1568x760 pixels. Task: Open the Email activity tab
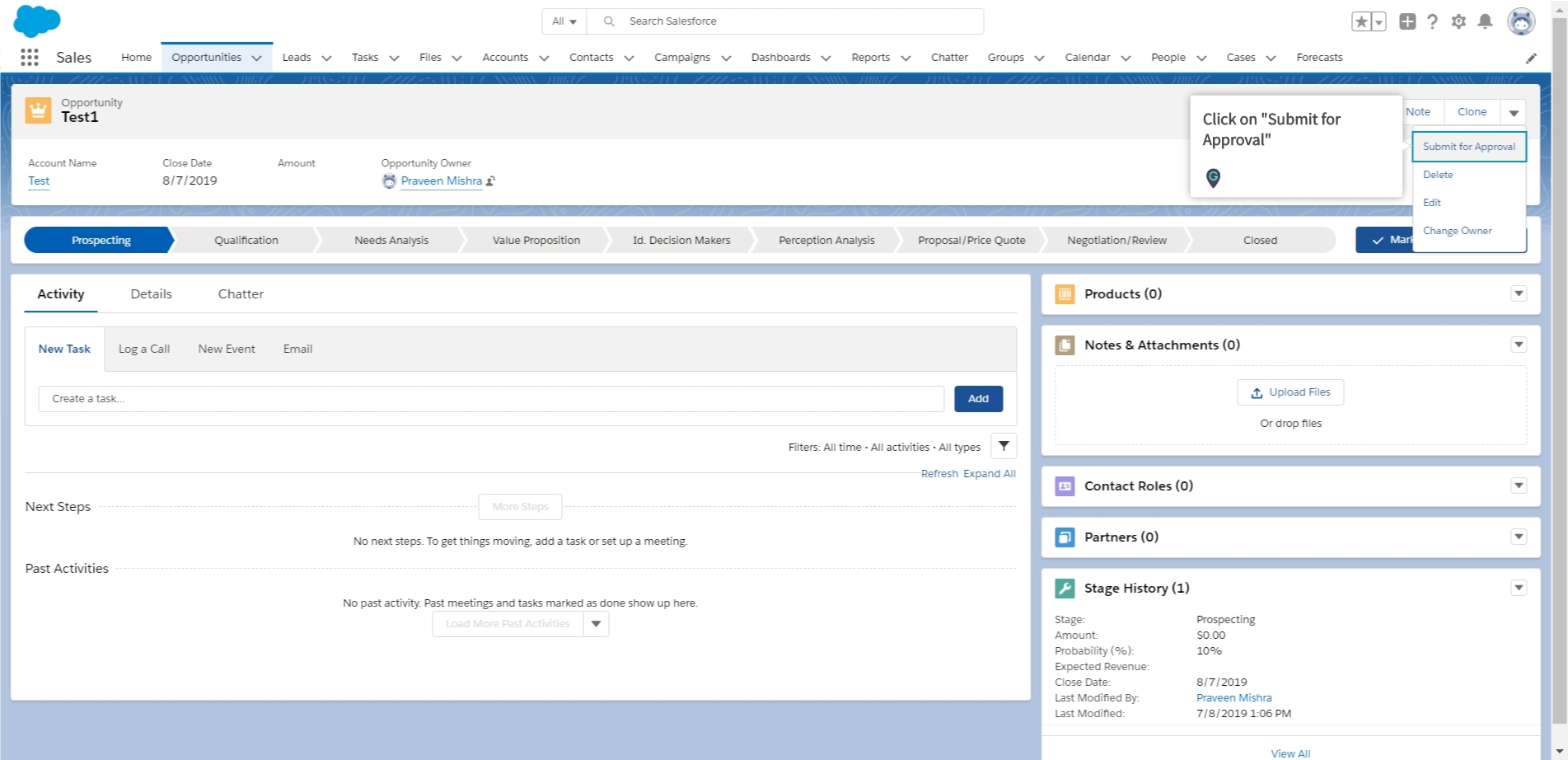tap(297, 350)
